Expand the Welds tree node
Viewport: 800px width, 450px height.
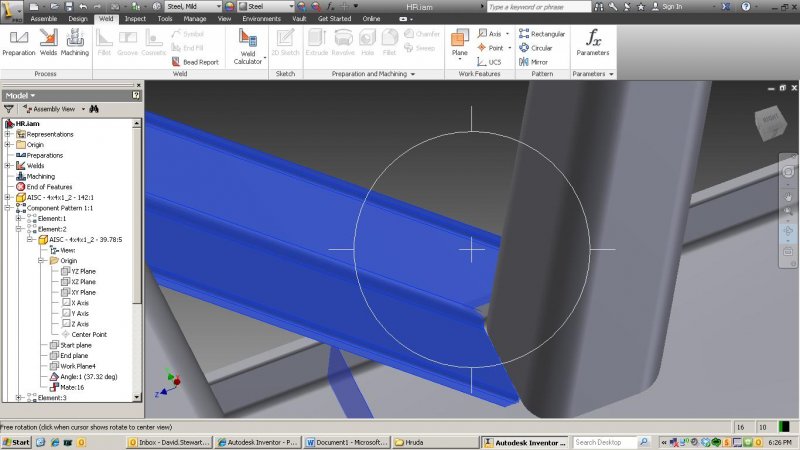coord(8,166)
